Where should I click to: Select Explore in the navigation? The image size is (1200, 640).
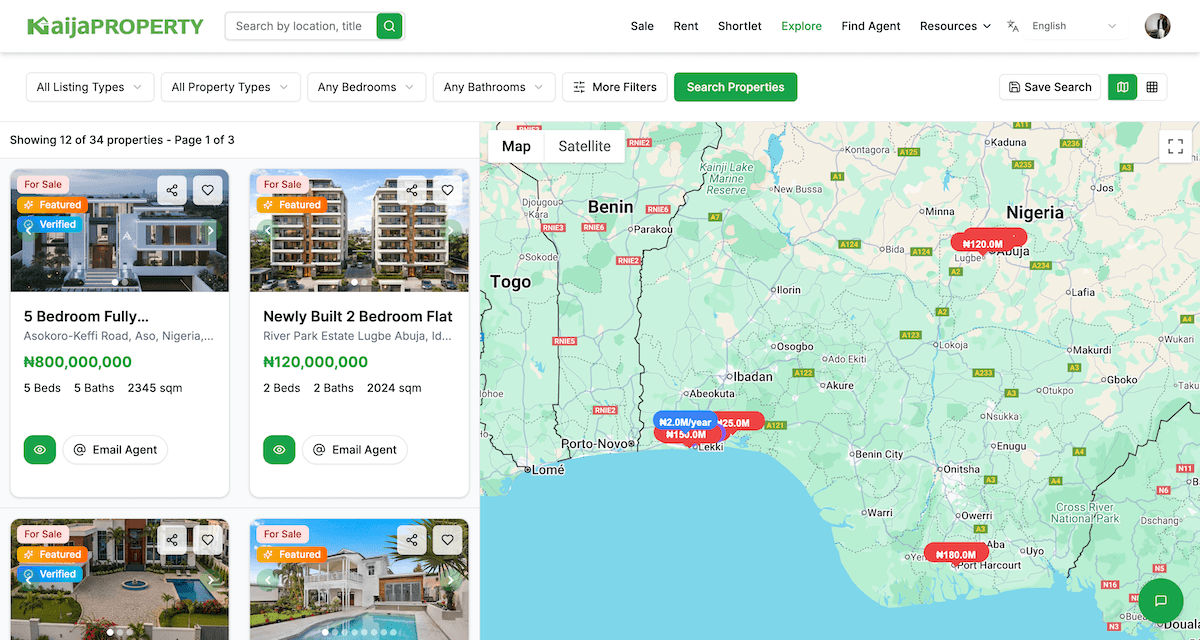coord(801,26)
